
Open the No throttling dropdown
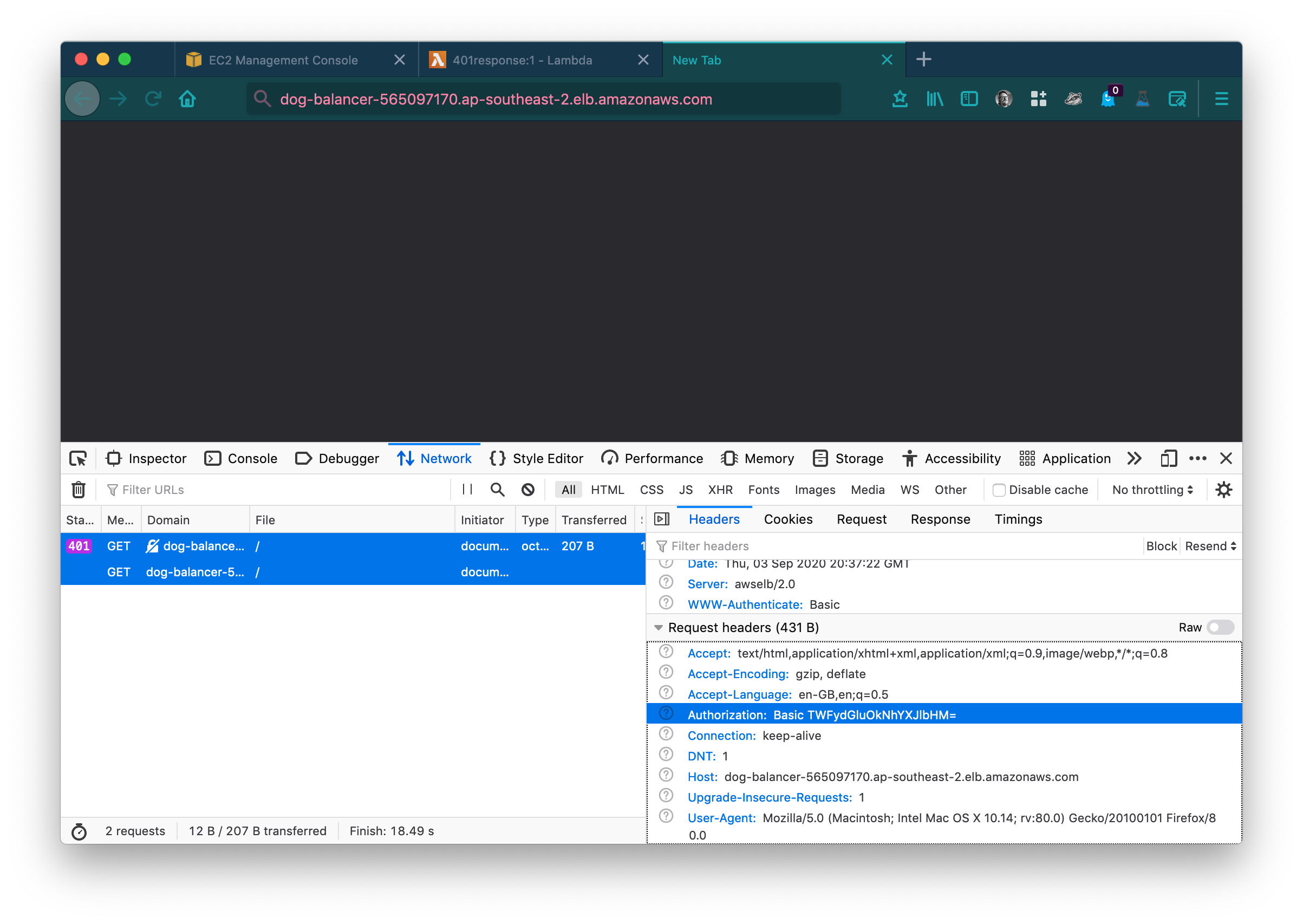(x=1152, y=490)
